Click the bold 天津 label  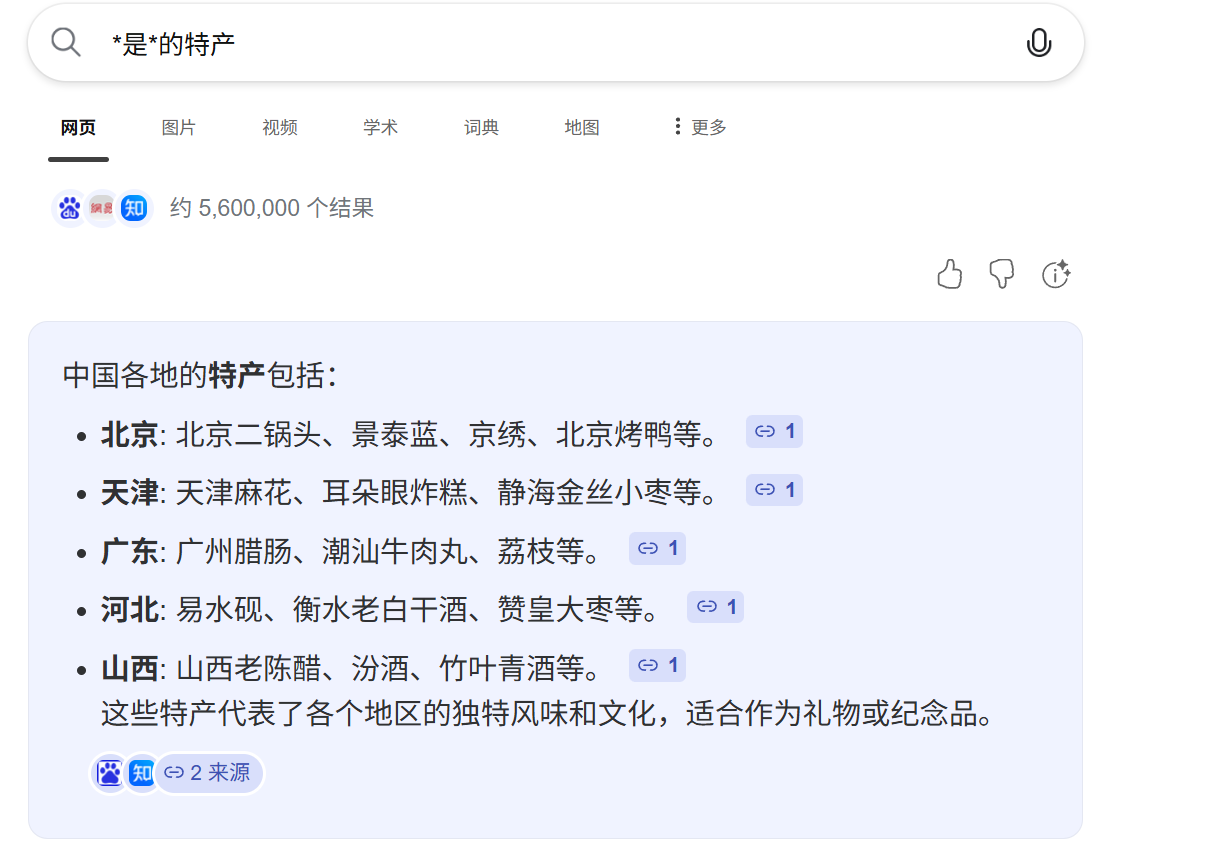(130, 493)
